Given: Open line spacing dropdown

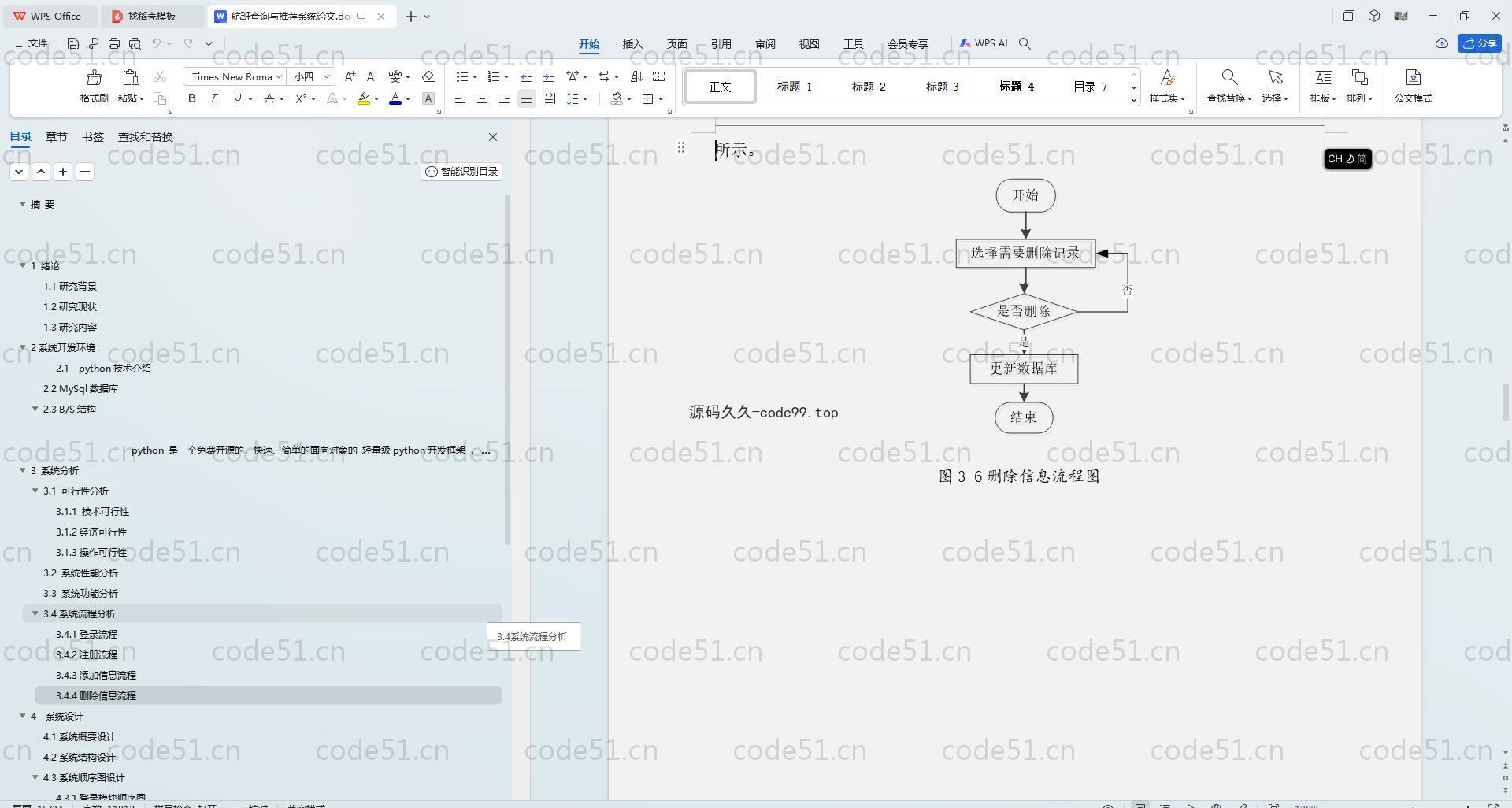Looking at the screenshot, I should tap(584, 98).
